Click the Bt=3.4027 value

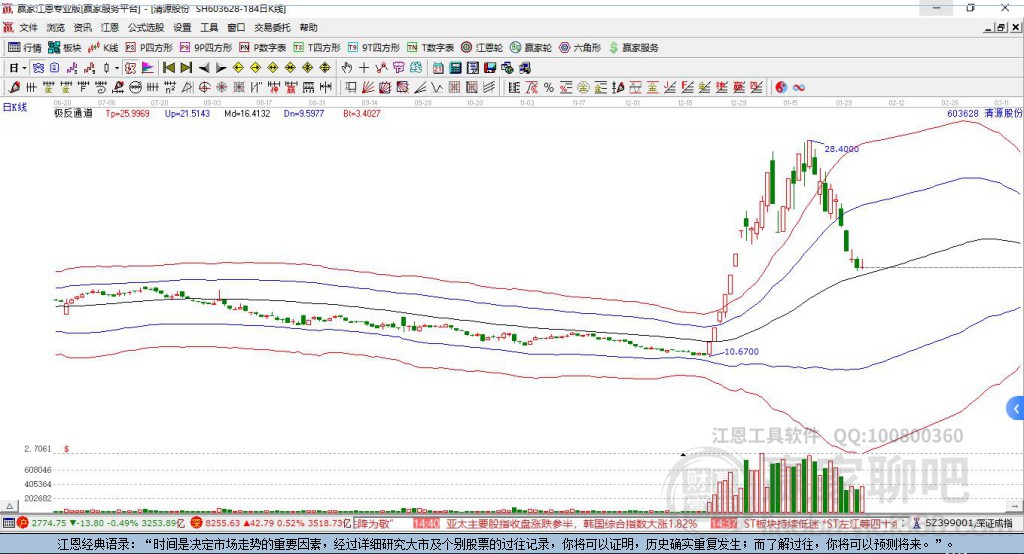point(362,114)
